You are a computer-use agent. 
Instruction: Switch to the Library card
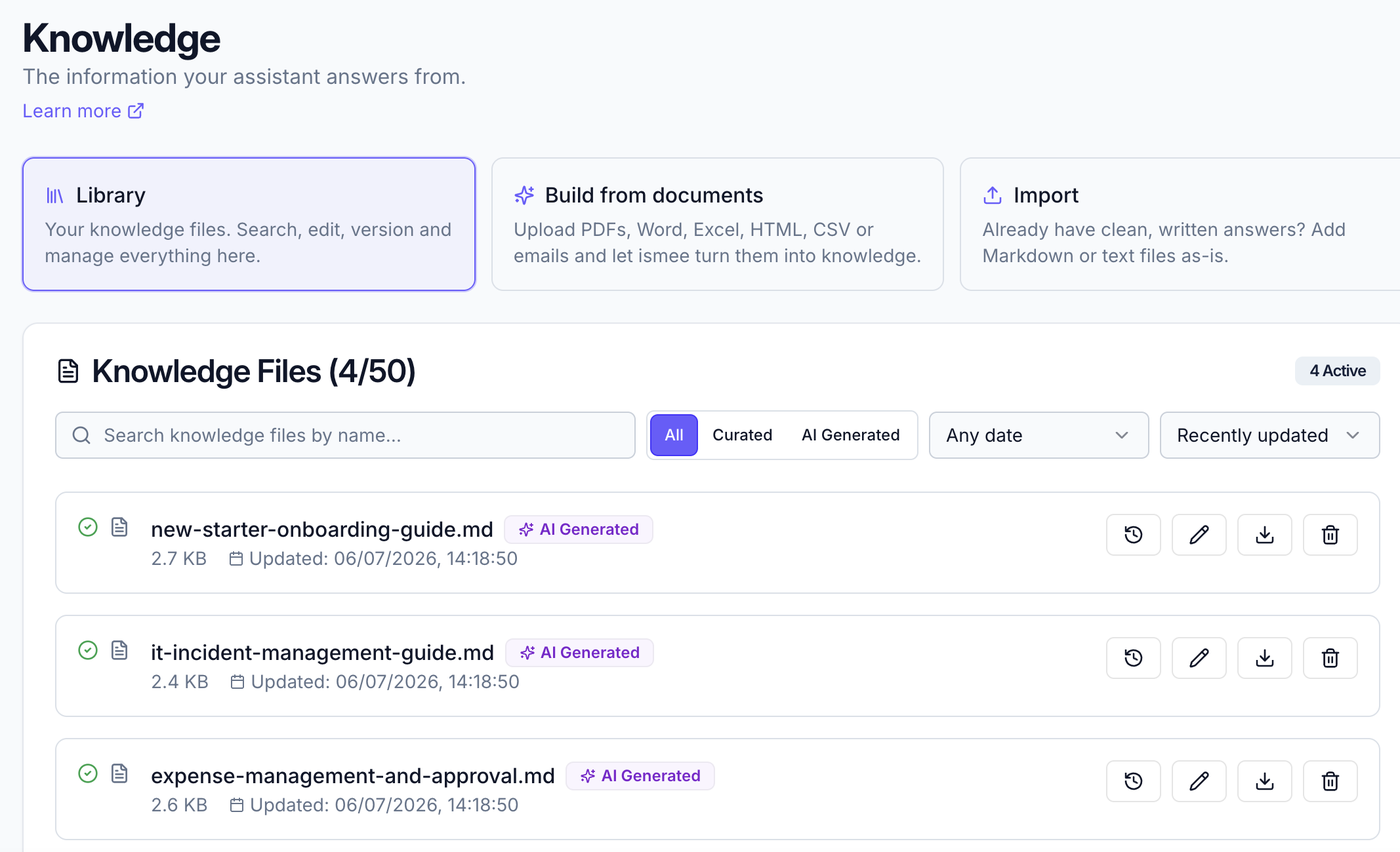point(249,224)
